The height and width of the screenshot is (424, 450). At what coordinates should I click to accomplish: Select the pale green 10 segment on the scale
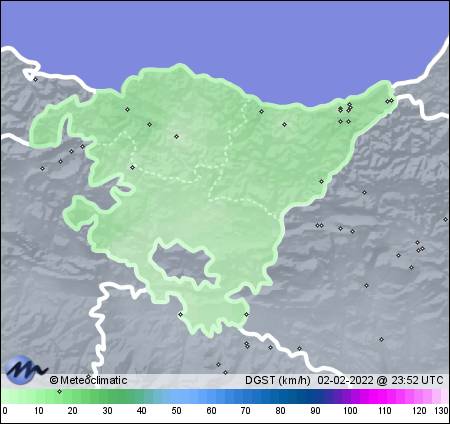click(38, 396)
